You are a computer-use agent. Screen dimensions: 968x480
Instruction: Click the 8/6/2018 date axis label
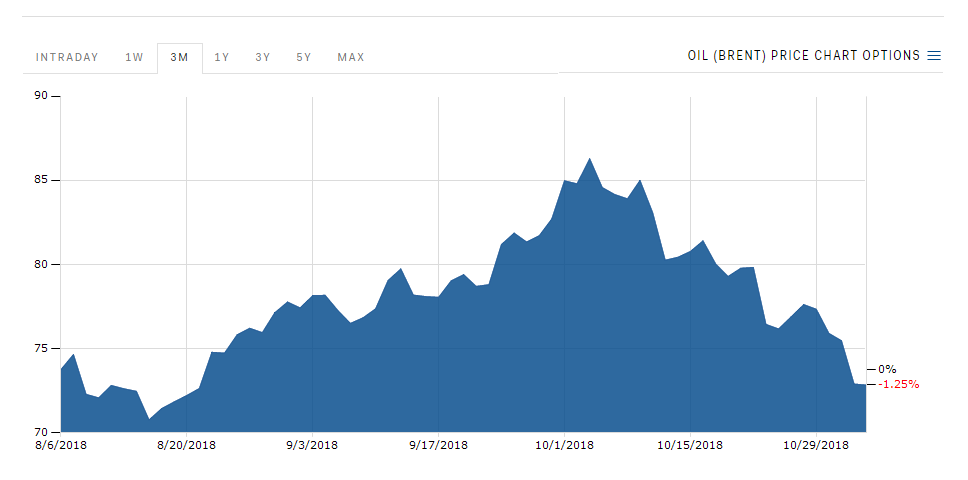tap(61, 445)
